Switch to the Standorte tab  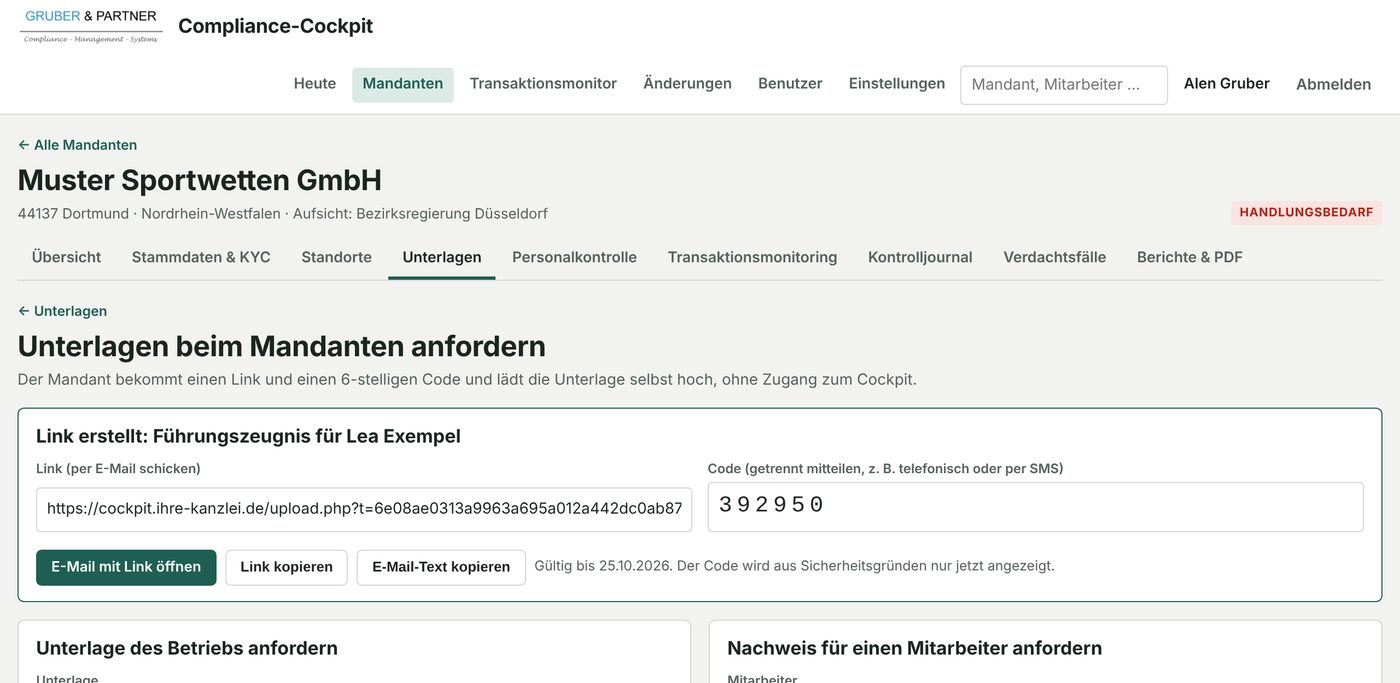[x=337, y=257]
